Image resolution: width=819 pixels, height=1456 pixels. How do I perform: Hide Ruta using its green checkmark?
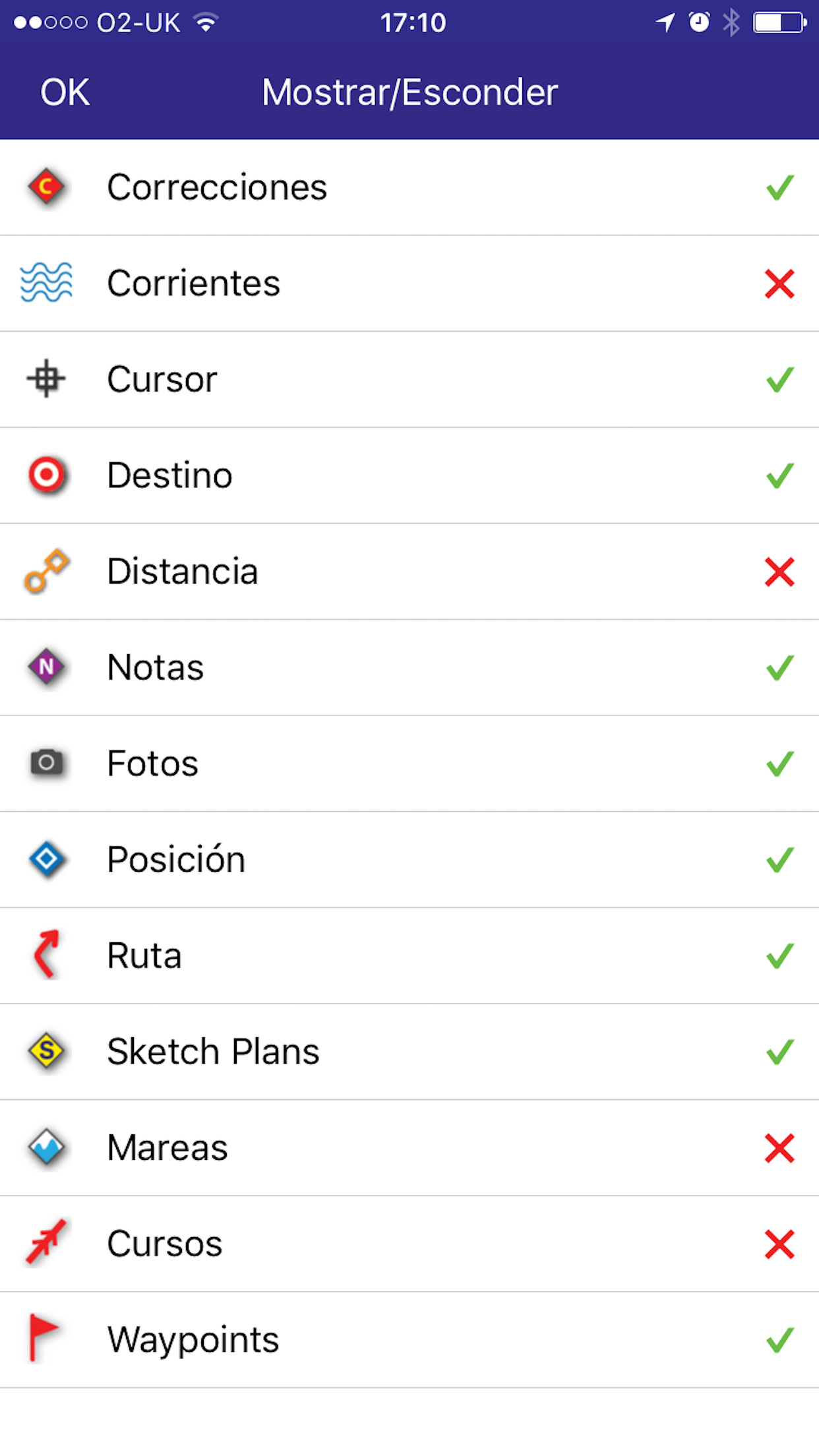click(779, 956)
